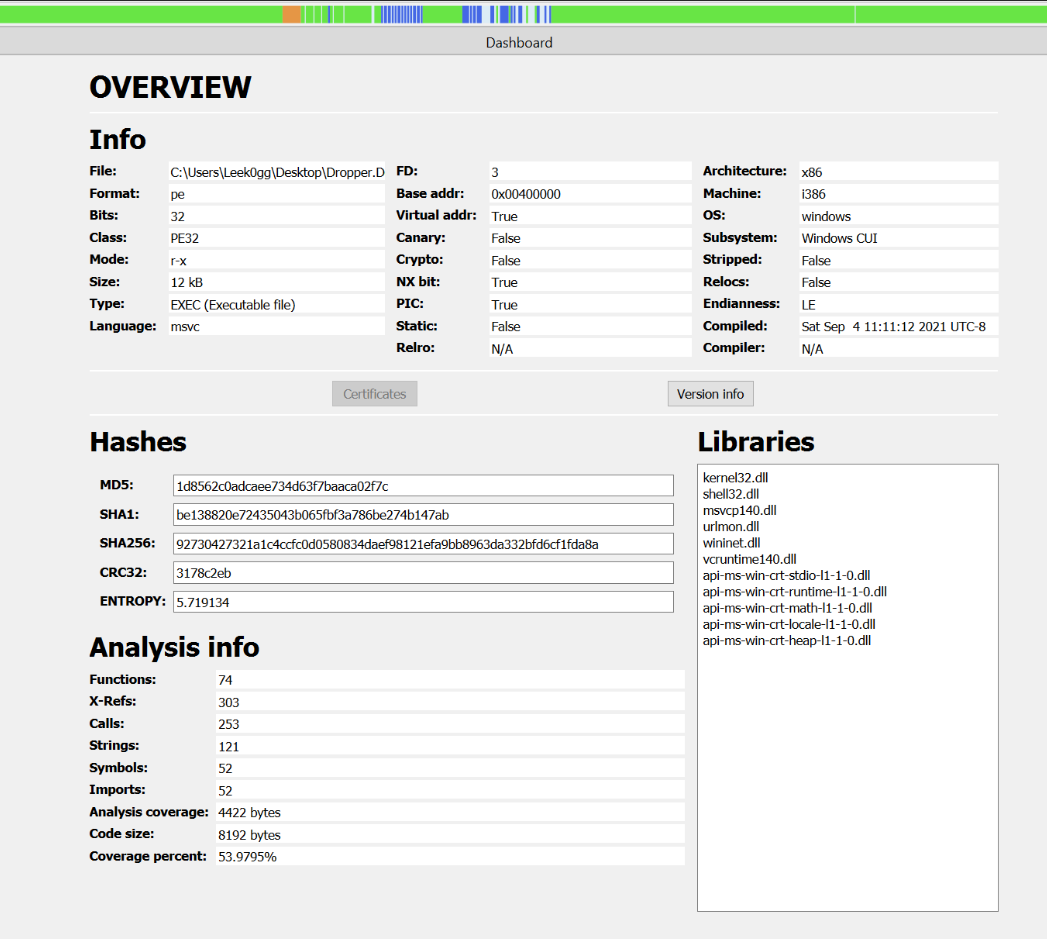Select the Dashboard panel title bar
Viewport: 1047px width, 939px height.
pyautogui.click(x=519, y=42)
